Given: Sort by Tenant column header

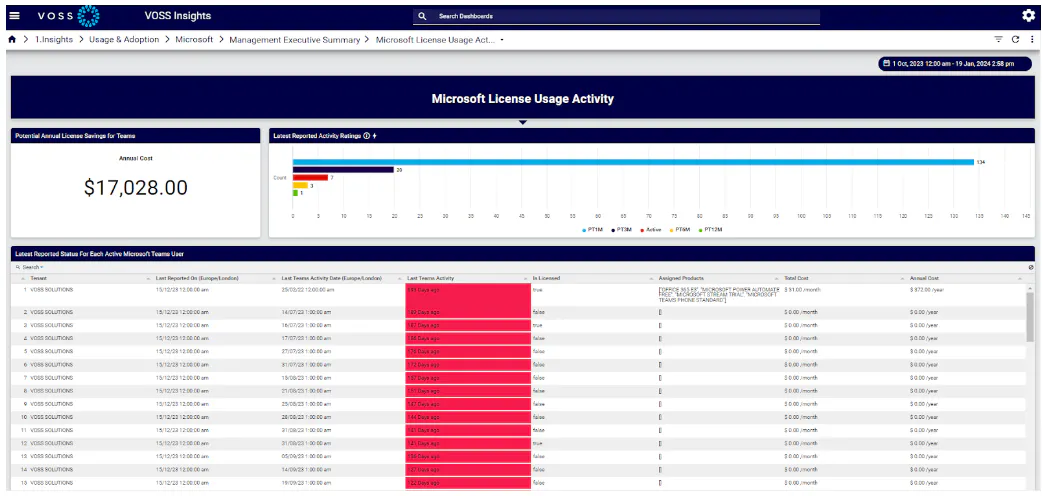Looking at the screenshot, I should pyautogui.click(x=39, y=278).
